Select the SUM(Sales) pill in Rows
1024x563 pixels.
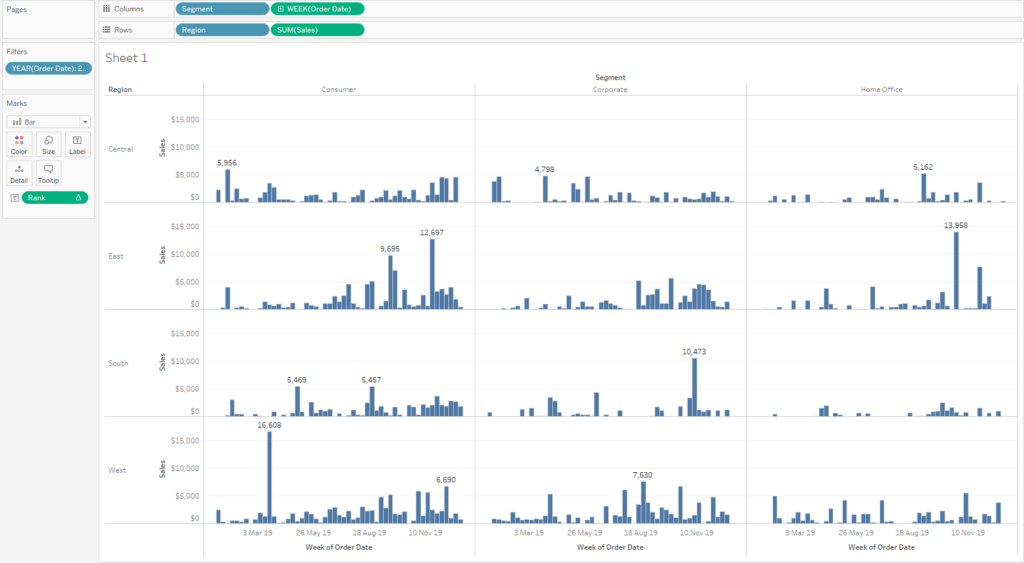pos(317,30)
